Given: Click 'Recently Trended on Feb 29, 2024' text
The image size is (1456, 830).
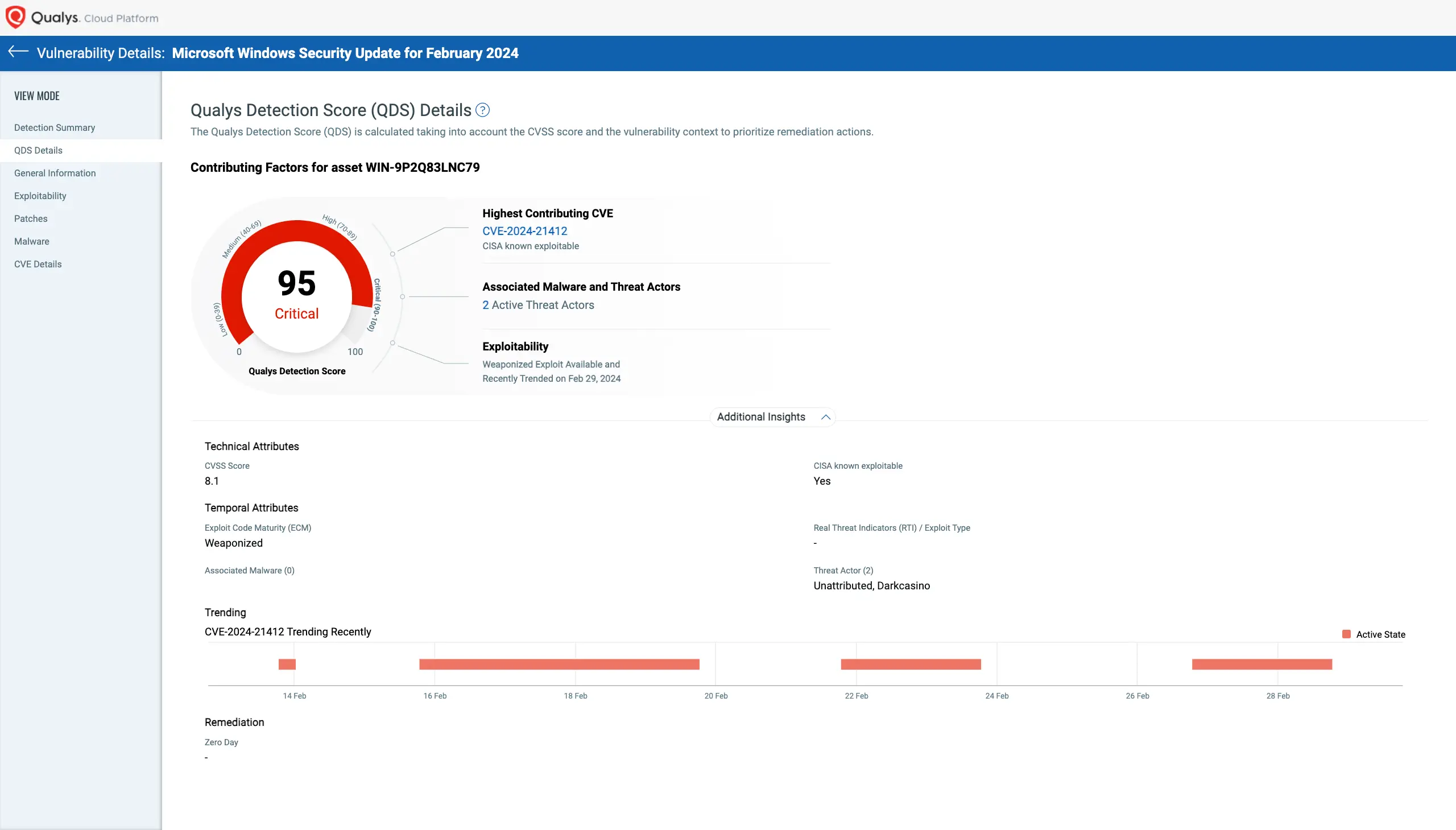Looking at the screenshot, I should [x=552, y=378].
